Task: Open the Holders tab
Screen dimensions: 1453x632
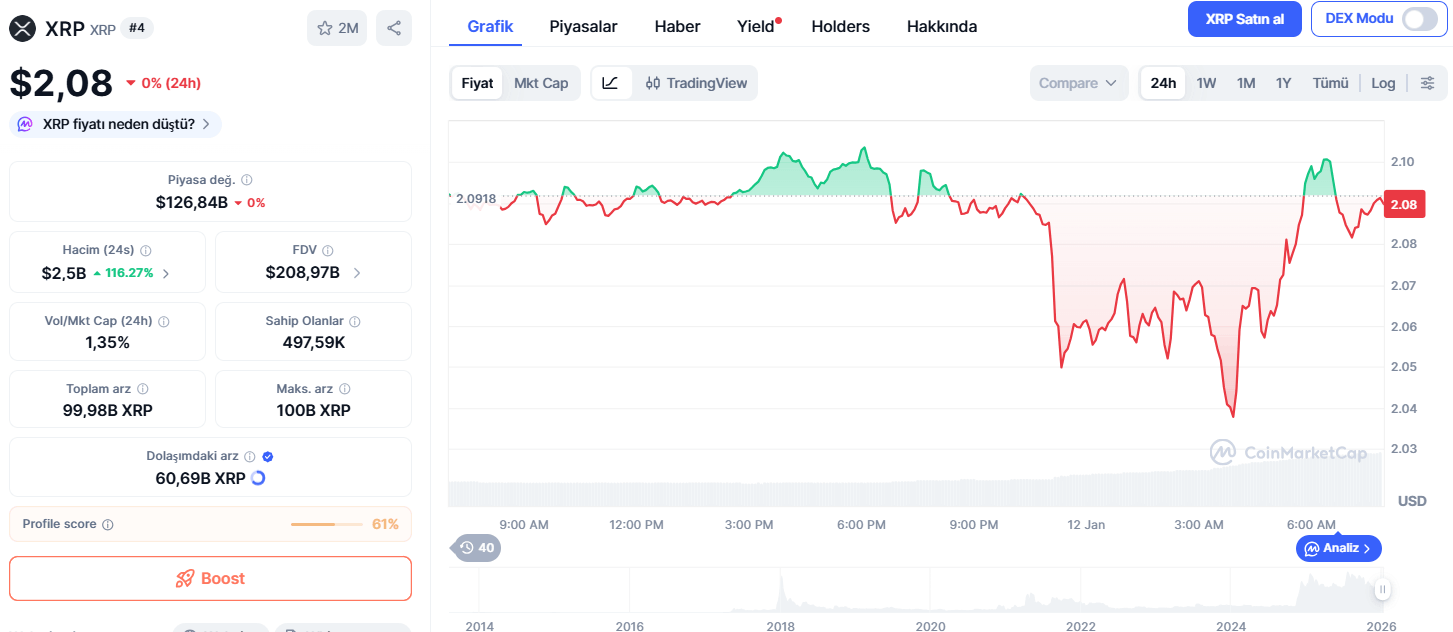Action: point(840,26)
